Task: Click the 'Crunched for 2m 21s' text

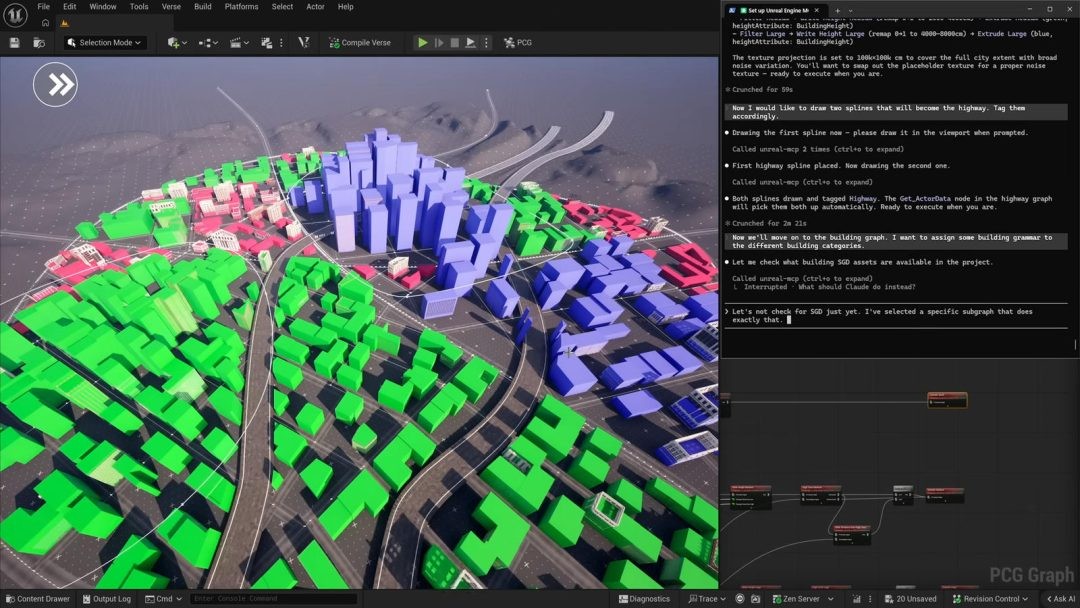Action: (769, 223)
